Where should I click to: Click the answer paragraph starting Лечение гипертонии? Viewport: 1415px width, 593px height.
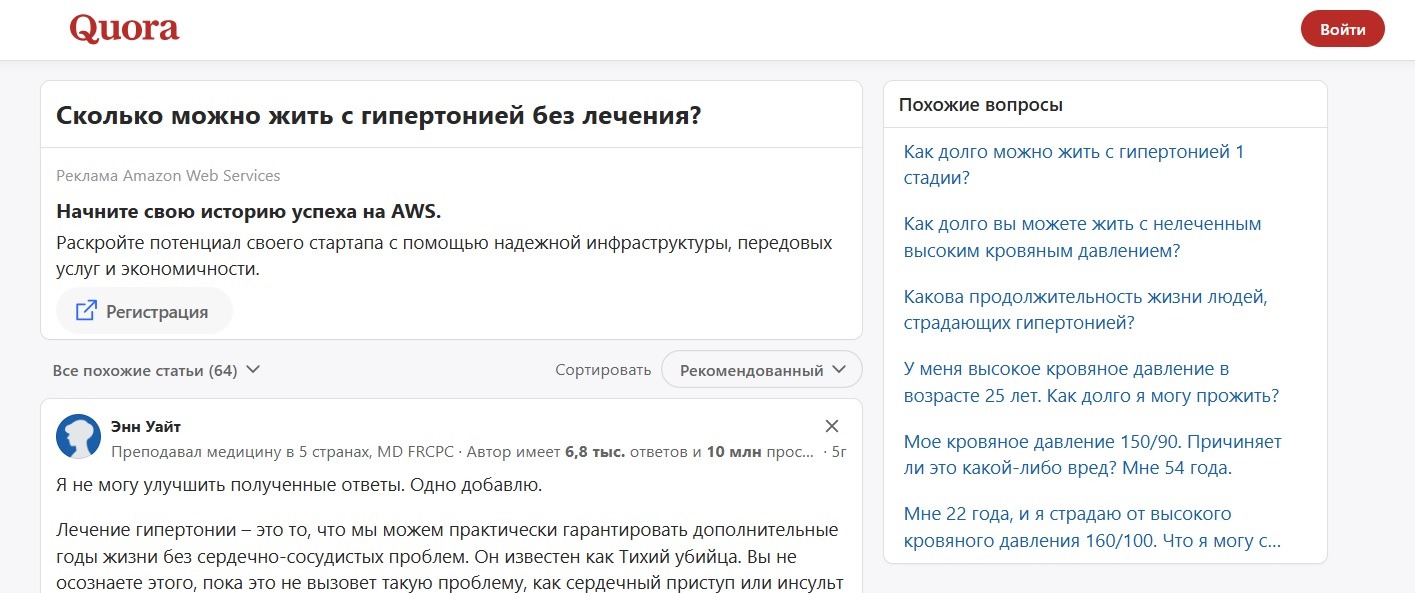450,556
